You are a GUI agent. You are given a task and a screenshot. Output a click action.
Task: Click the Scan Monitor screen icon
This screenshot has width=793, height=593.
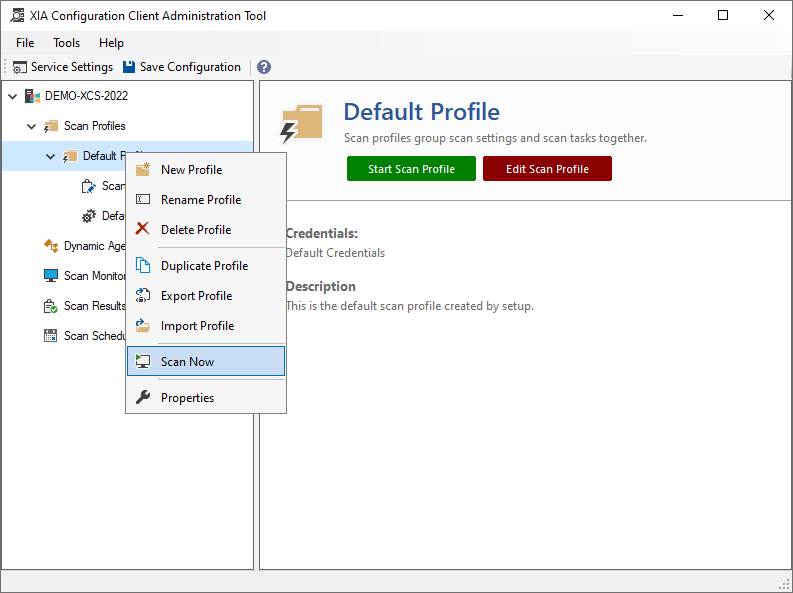(x=51, y=276)
